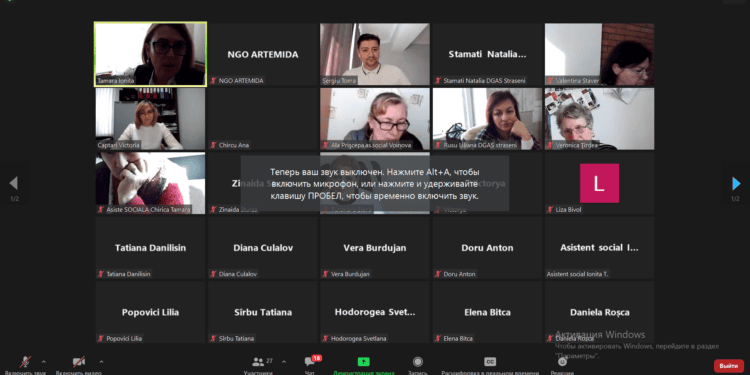
Task: Select Valentina Staver's video tile
Action: pos(599,54)
